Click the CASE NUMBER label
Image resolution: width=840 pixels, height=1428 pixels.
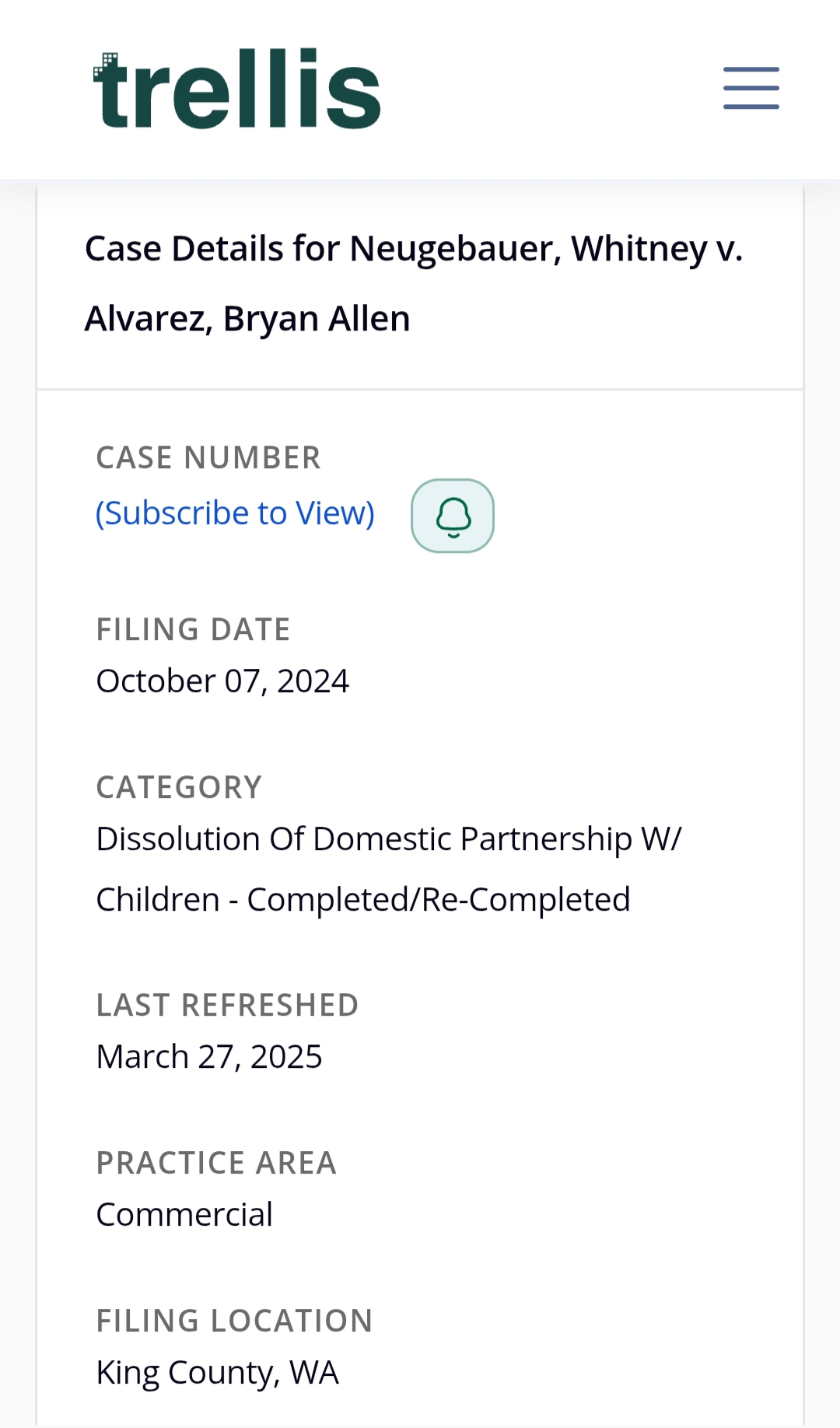click(x=208, y=458)
